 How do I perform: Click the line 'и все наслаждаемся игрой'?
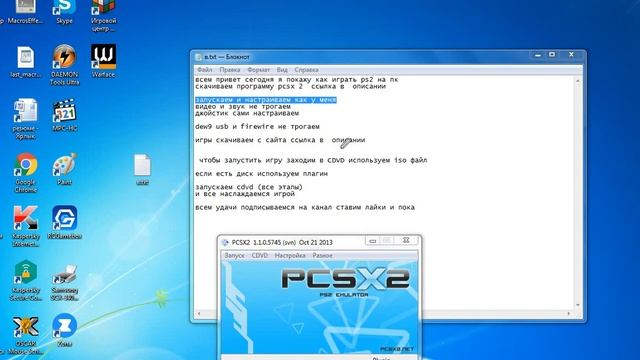point(245,193)
